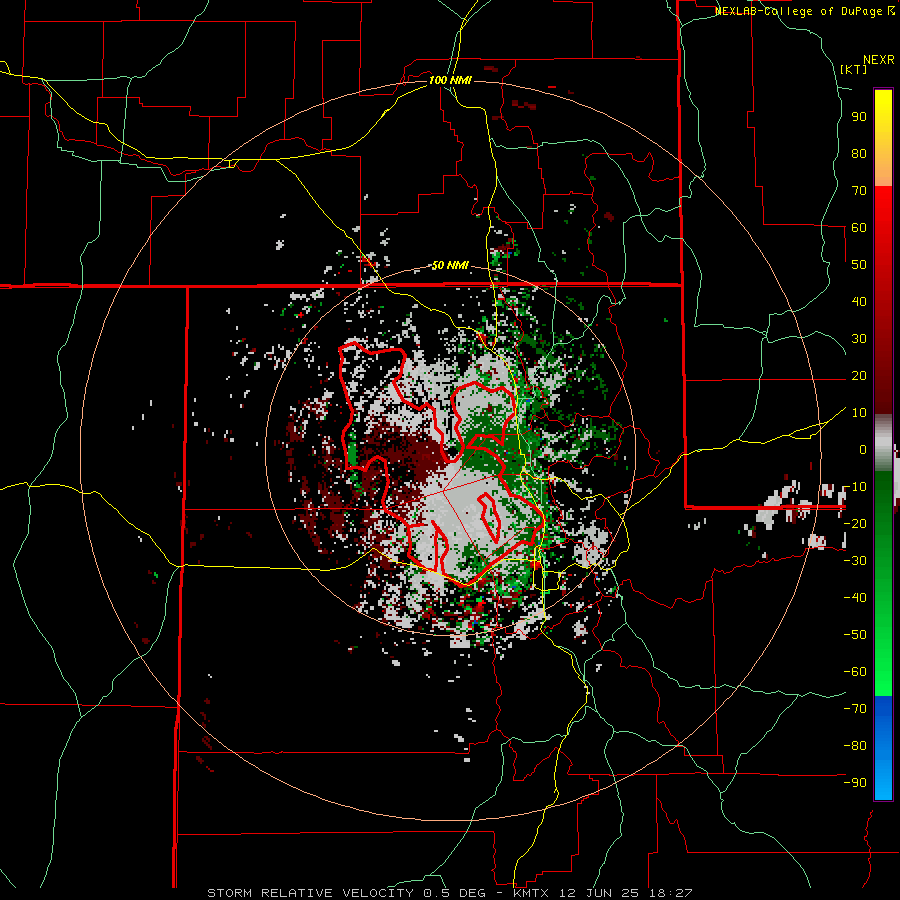Select the 30 value on the velocity scale
Image resolution: width=900 pixels, height=900 pixels.
click(859, 339)
